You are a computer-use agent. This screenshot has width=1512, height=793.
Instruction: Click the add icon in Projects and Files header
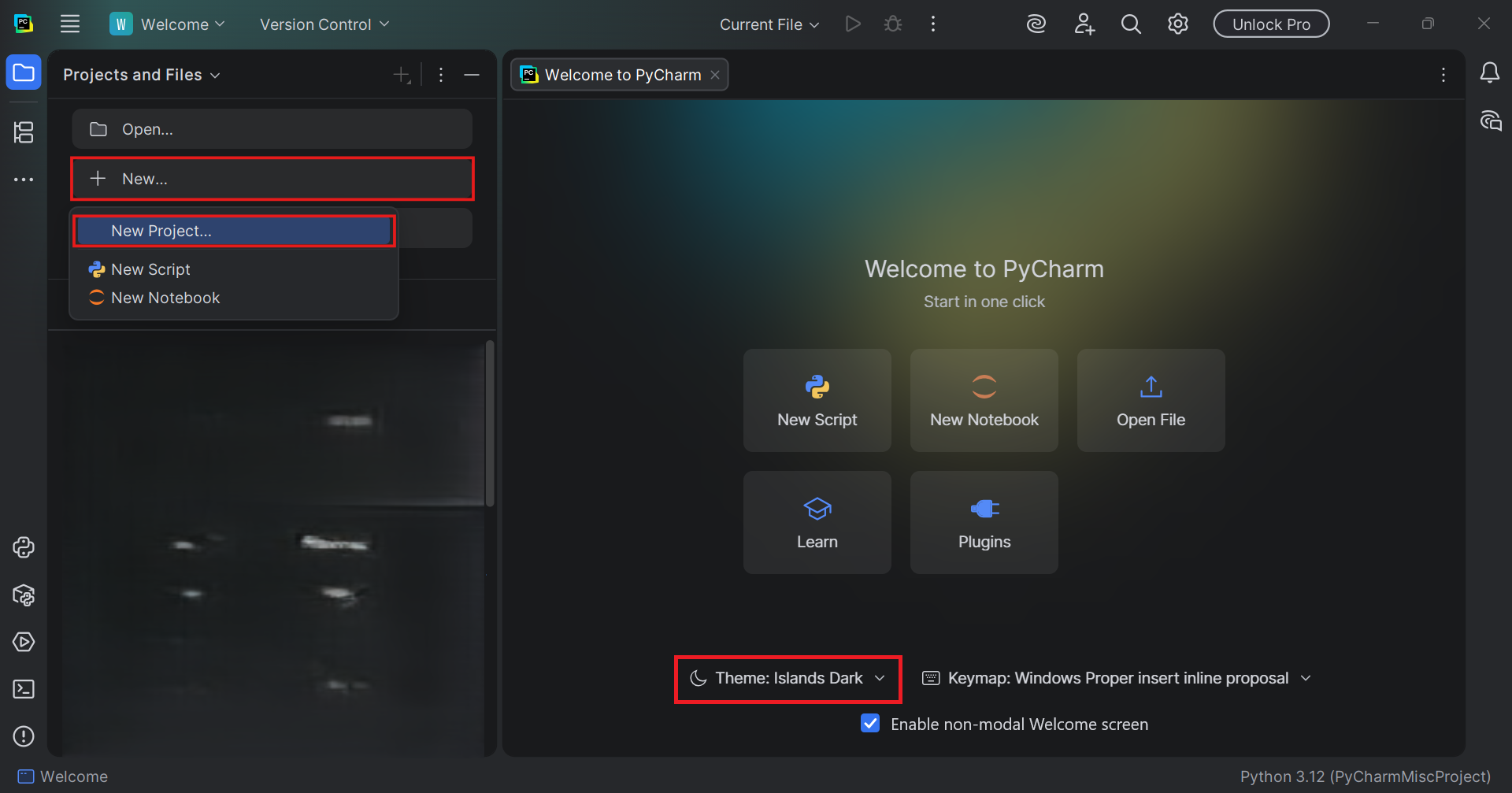[402, 75]
